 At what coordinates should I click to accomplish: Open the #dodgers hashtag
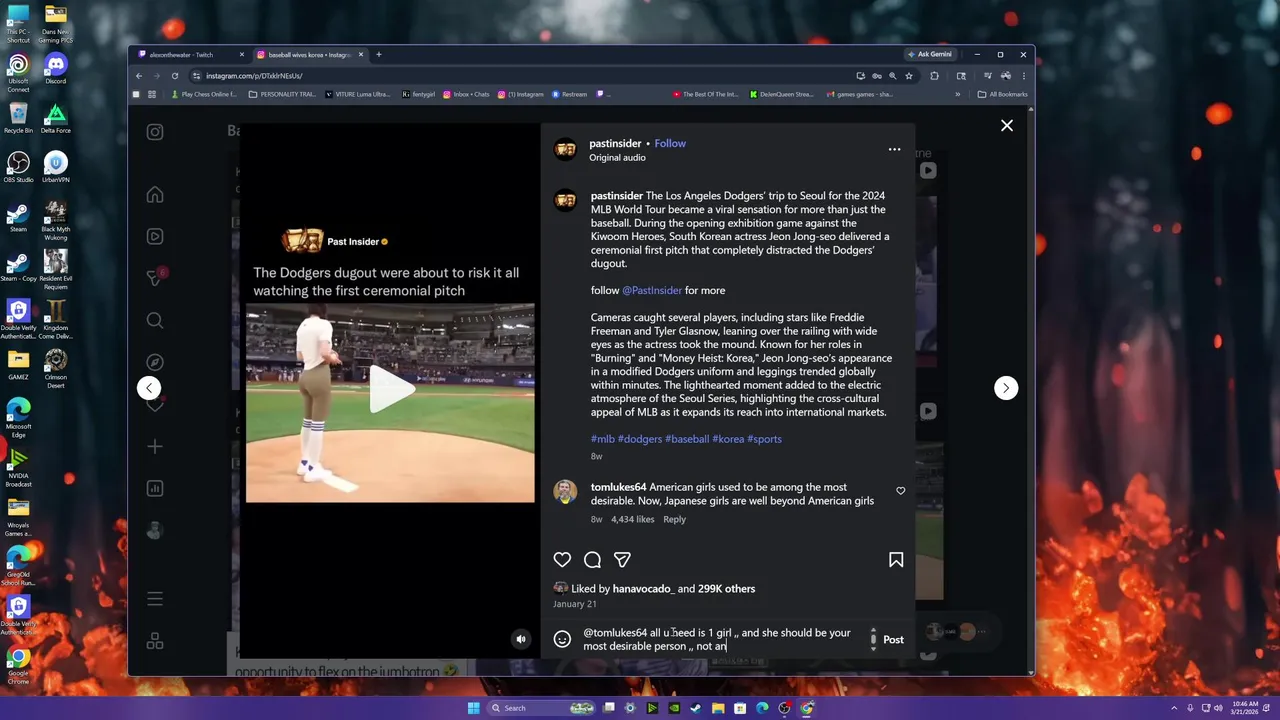point(640,439)
